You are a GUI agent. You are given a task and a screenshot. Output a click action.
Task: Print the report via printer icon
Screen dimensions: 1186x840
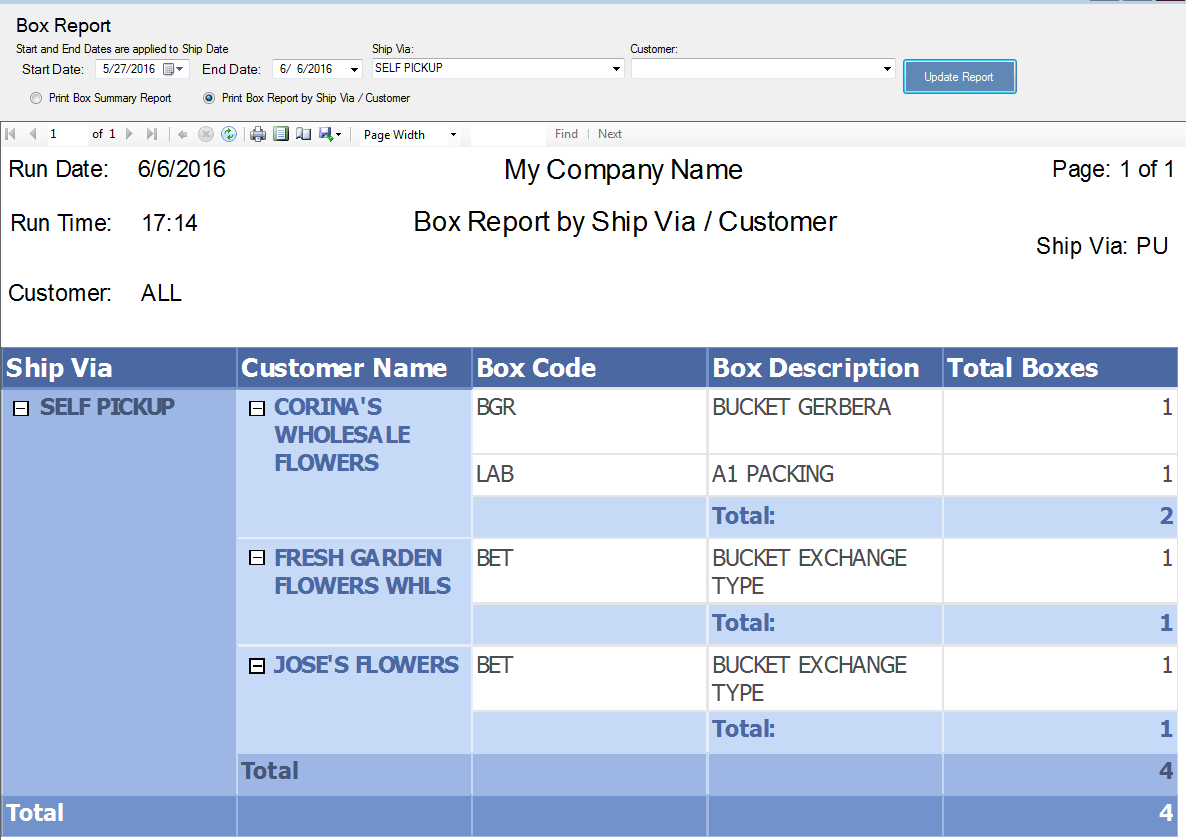pyautogui.click(x=258, y=134)
